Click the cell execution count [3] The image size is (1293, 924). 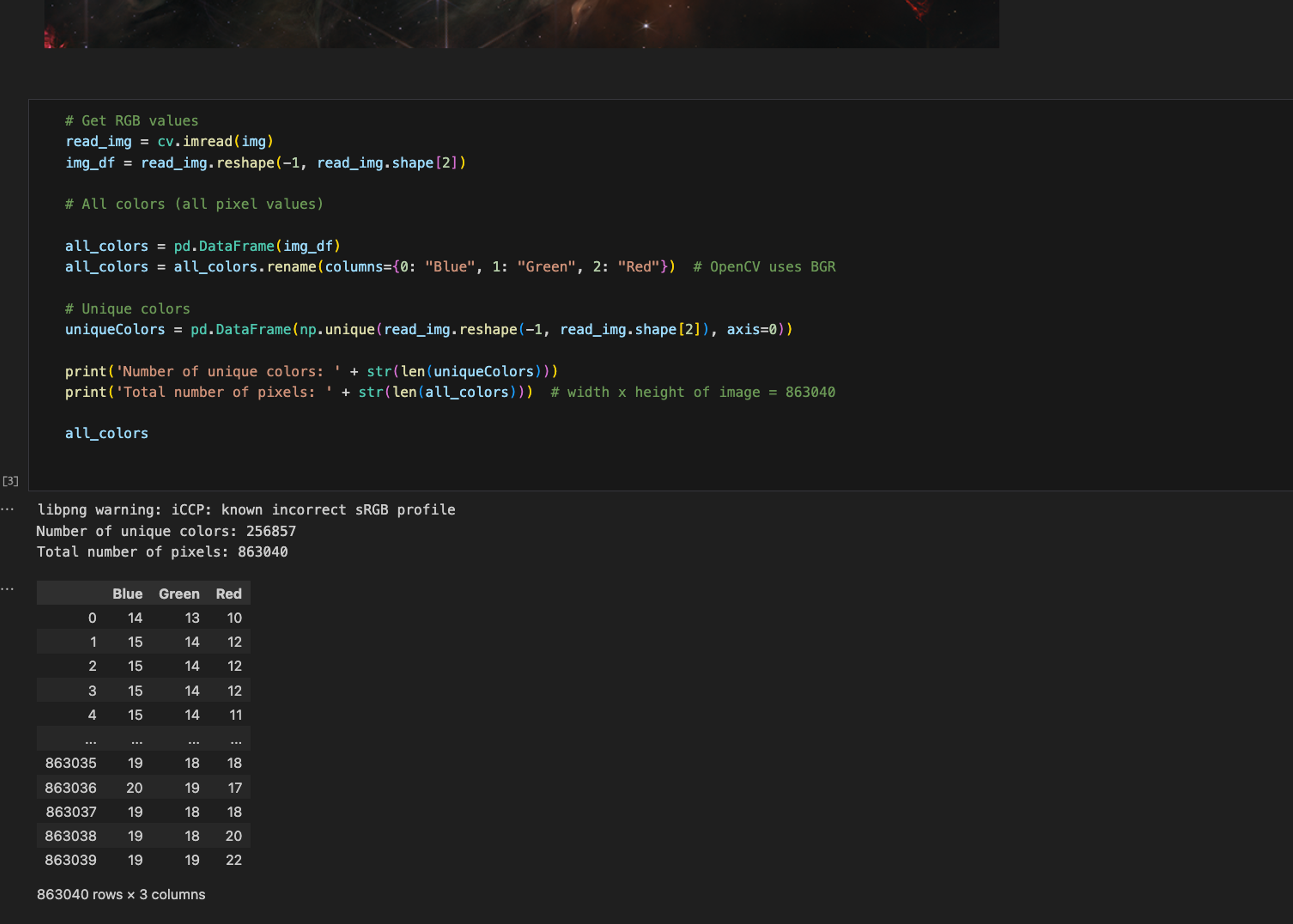point(10,481)
